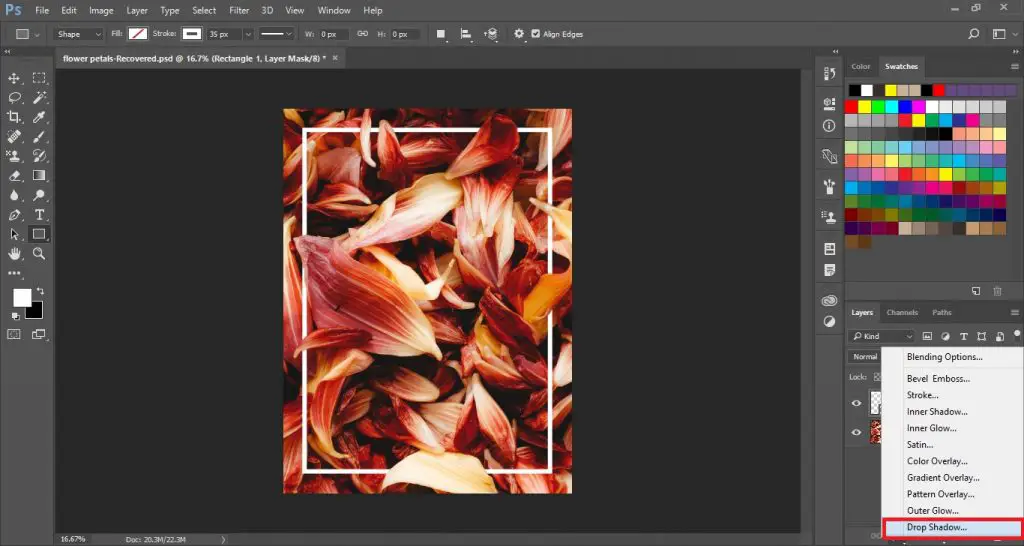Filter layers by shape layers
The image size is (1024, 546).
click(x=982, y=336)
